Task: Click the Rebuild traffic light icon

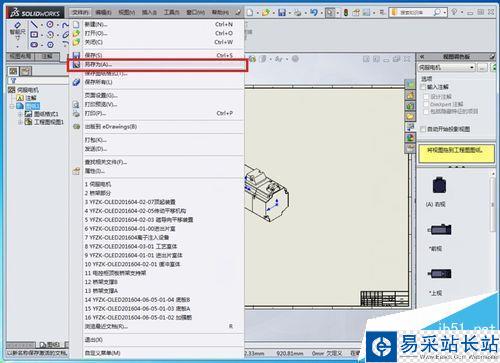Action: tap(346, 13)
